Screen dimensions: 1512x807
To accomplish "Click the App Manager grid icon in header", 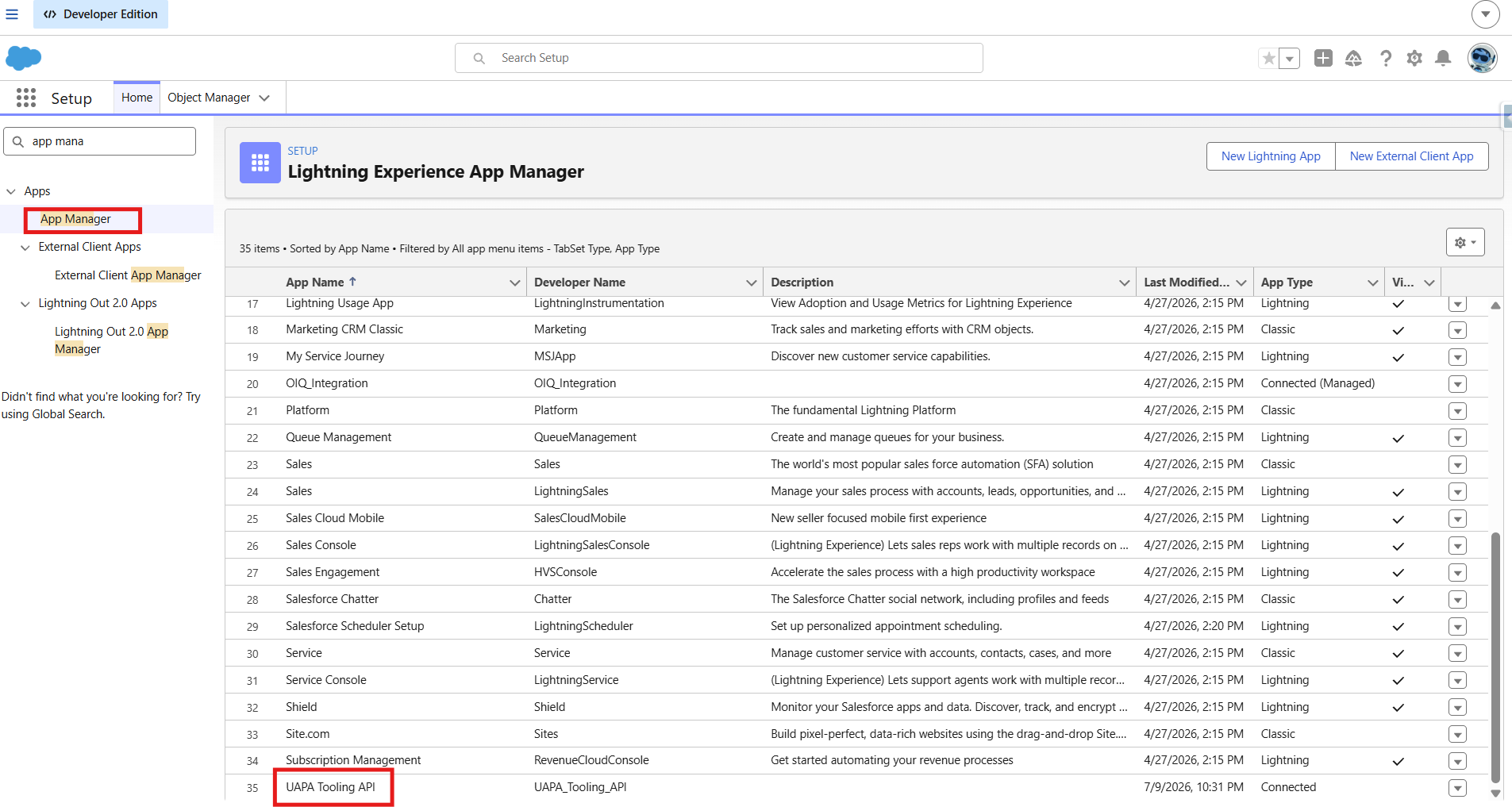I will pos(260,163).
